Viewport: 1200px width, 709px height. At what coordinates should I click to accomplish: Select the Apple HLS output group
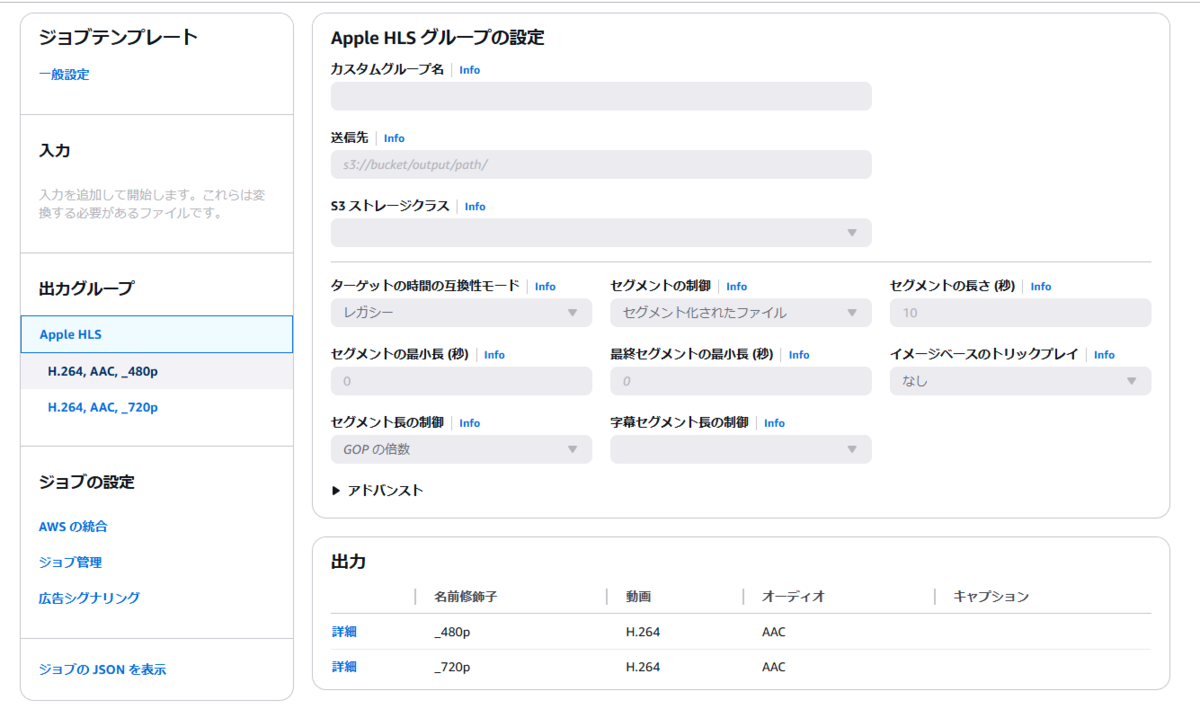click(x=157, y=334)
